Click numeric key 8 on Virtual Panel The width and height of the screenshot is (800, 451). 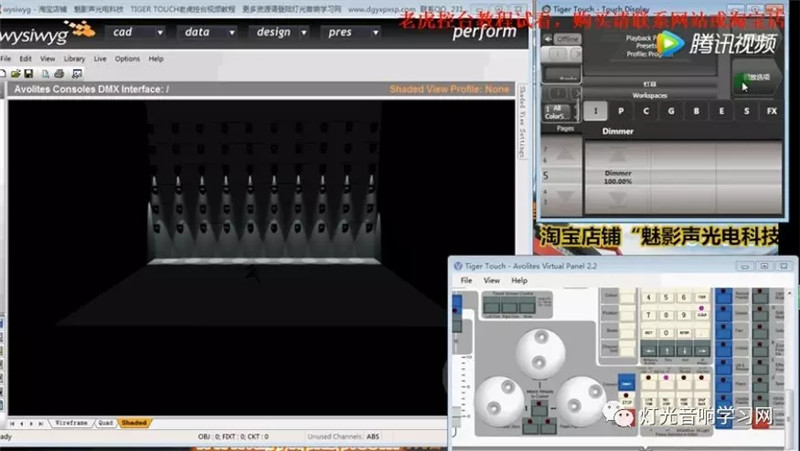(x=666, y=315)
